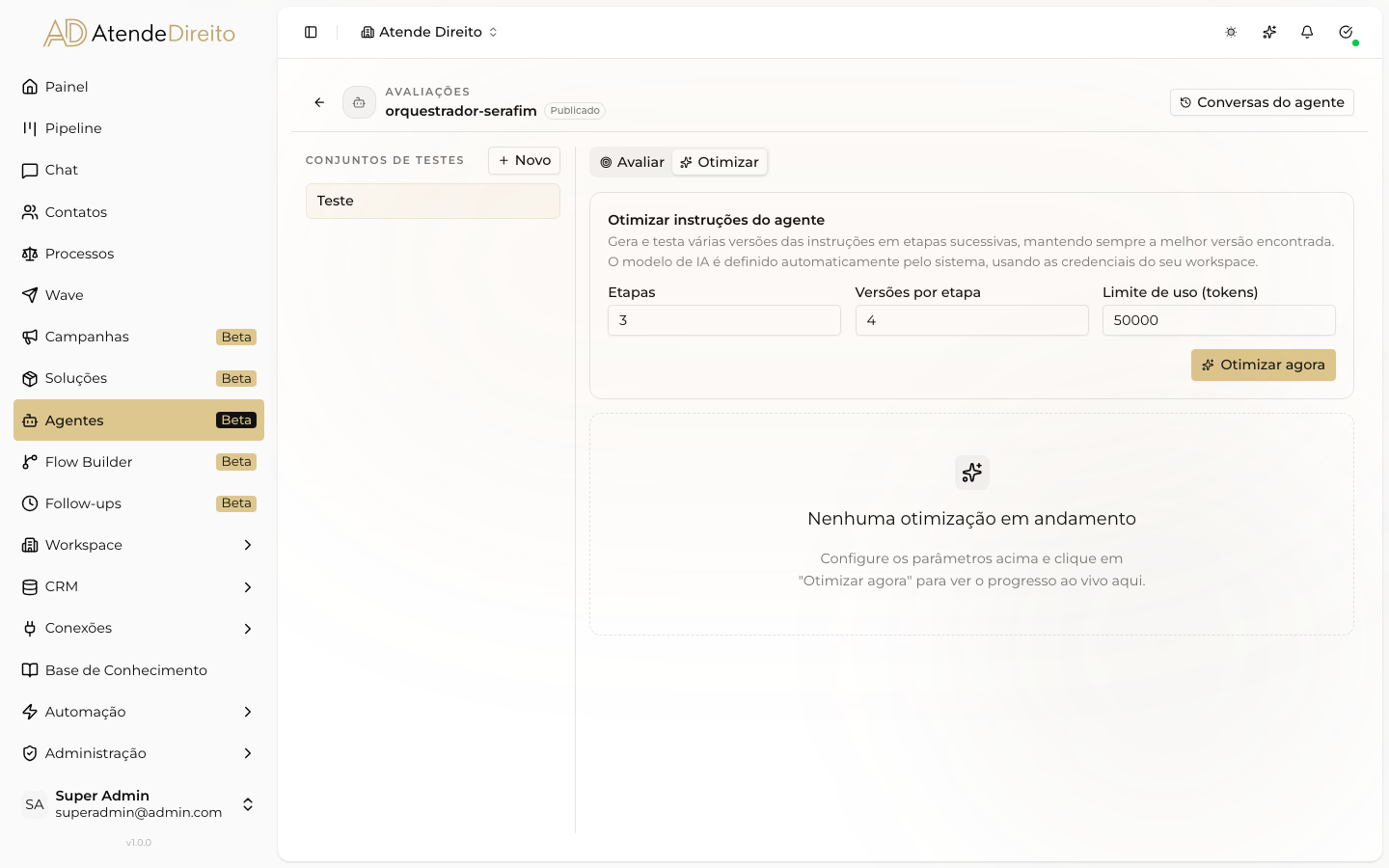1389x868 pixels.
Task: Select Agentes in the sidebar
Action: (139, 420)
